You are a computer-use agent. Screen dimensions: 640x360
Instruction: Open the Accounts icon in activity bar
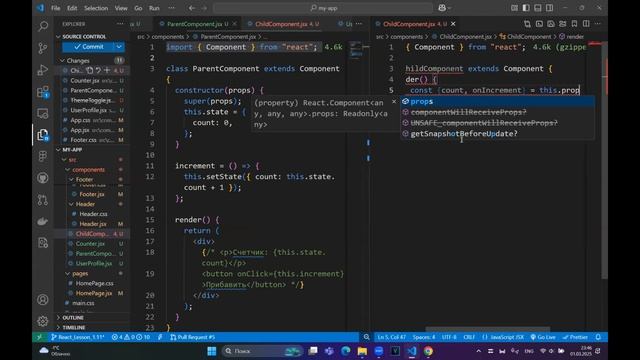[x=43, y=300]
